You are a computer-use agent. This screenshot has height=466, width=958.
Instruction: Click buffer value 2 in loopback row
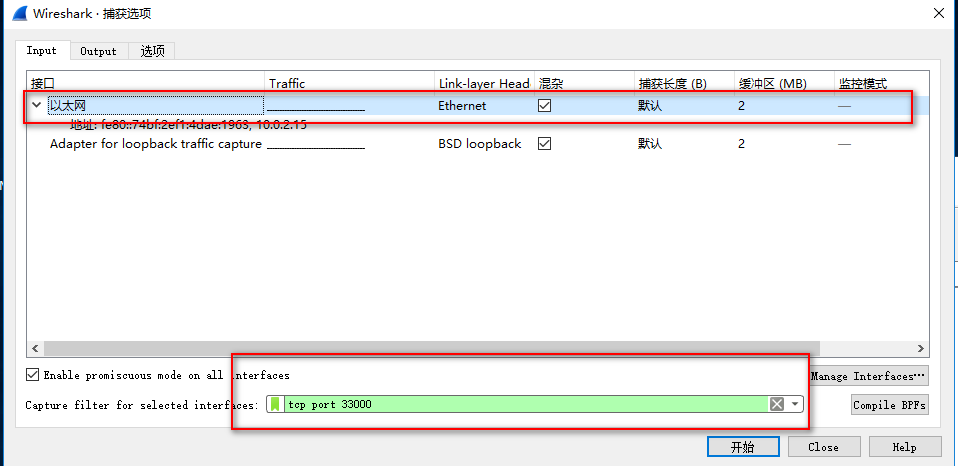pos(741,144)
